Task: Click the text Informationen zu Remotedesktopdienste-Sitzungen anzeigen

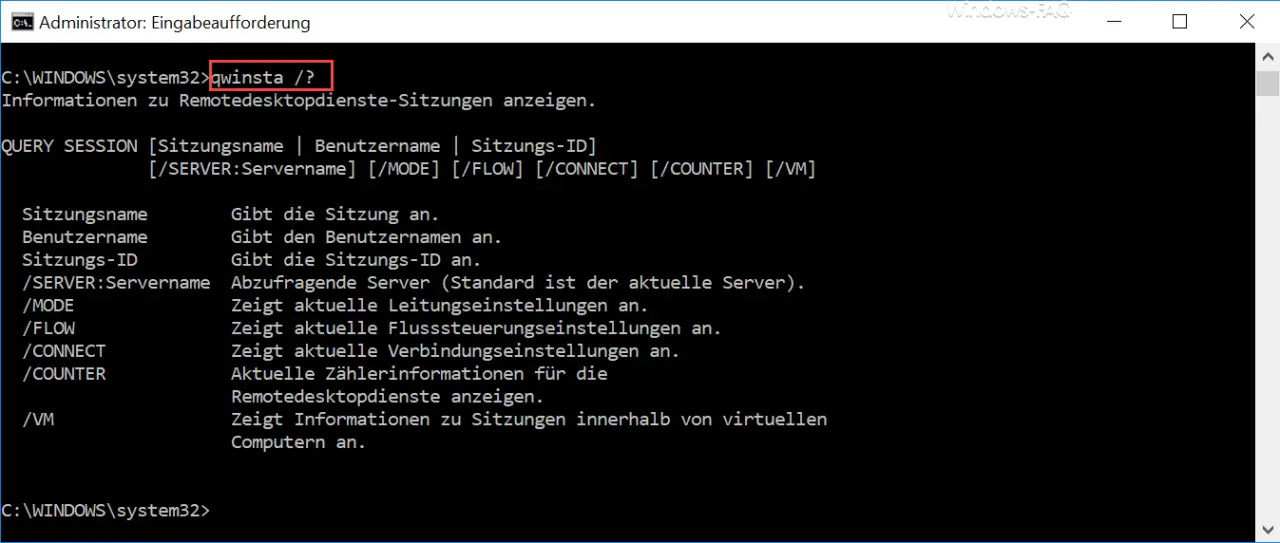Action: [x=299, y=100]
